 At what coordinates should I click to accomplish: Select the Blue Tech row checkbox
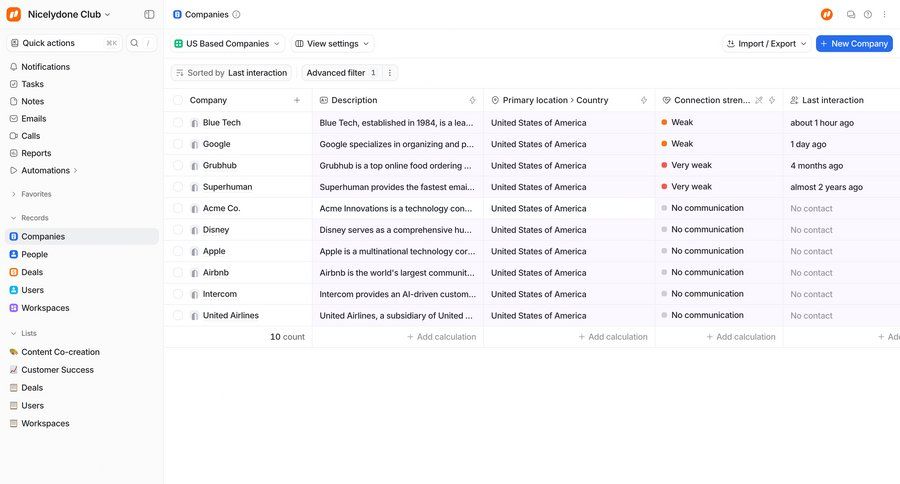pyautogui.click(x=178, y=122)
